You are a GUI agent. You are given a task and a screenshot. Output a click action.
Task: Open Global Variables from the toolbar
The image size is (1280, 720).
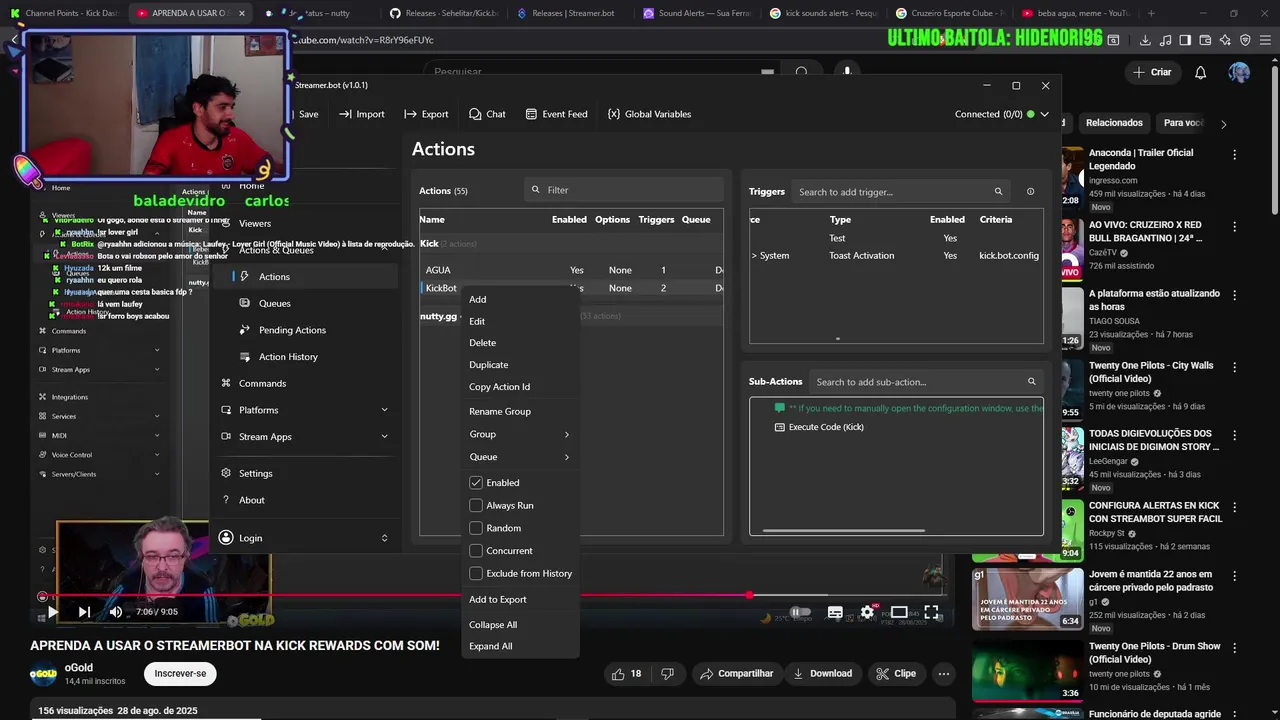(x=649, y=114)
